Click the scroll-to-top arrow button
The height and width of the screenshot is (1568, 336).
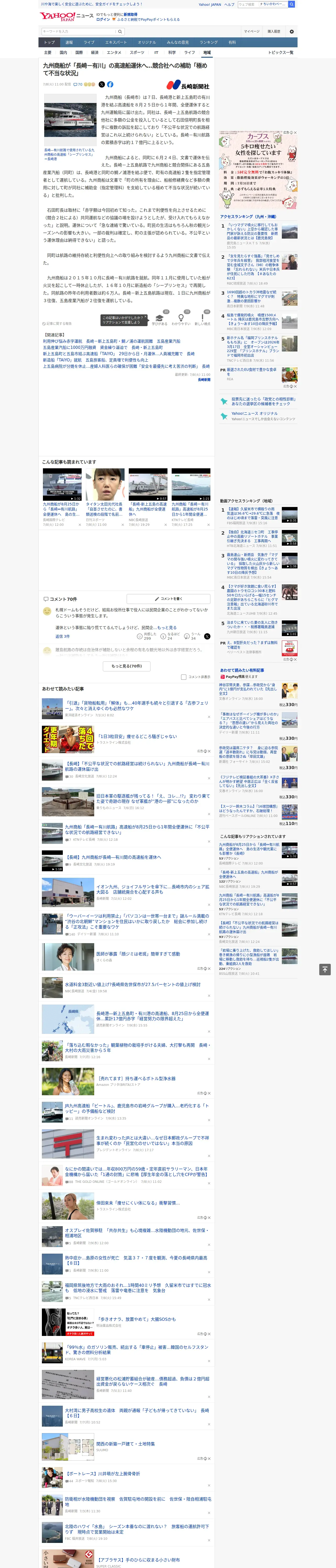point(325,970)
